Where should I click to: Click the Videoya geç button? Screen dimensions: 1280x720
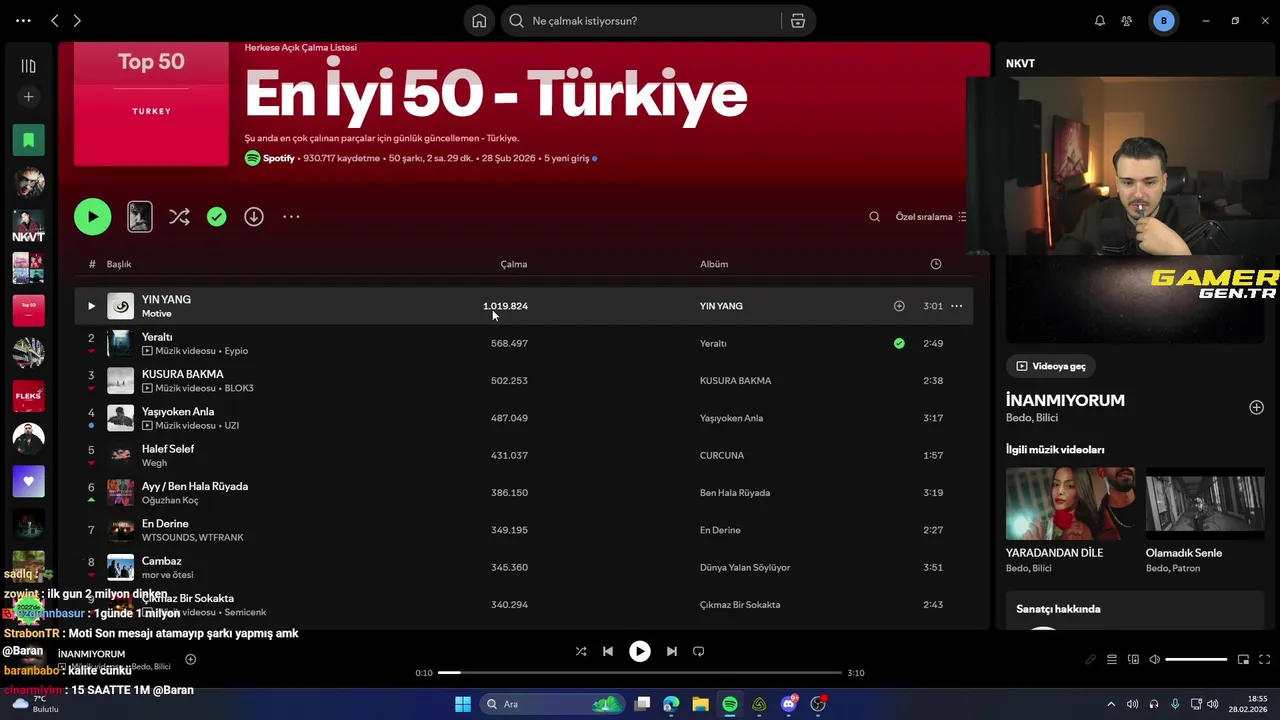1051,366
